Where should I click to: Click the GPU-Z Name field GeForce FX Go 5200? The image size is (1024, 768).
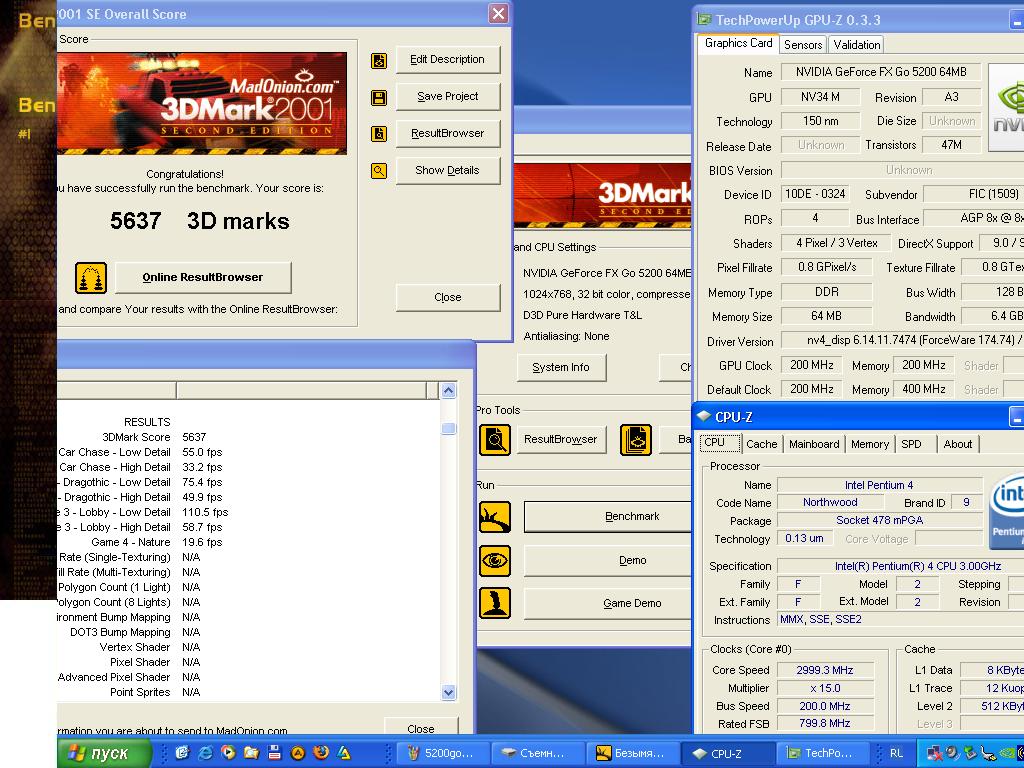tap(881, 72)
